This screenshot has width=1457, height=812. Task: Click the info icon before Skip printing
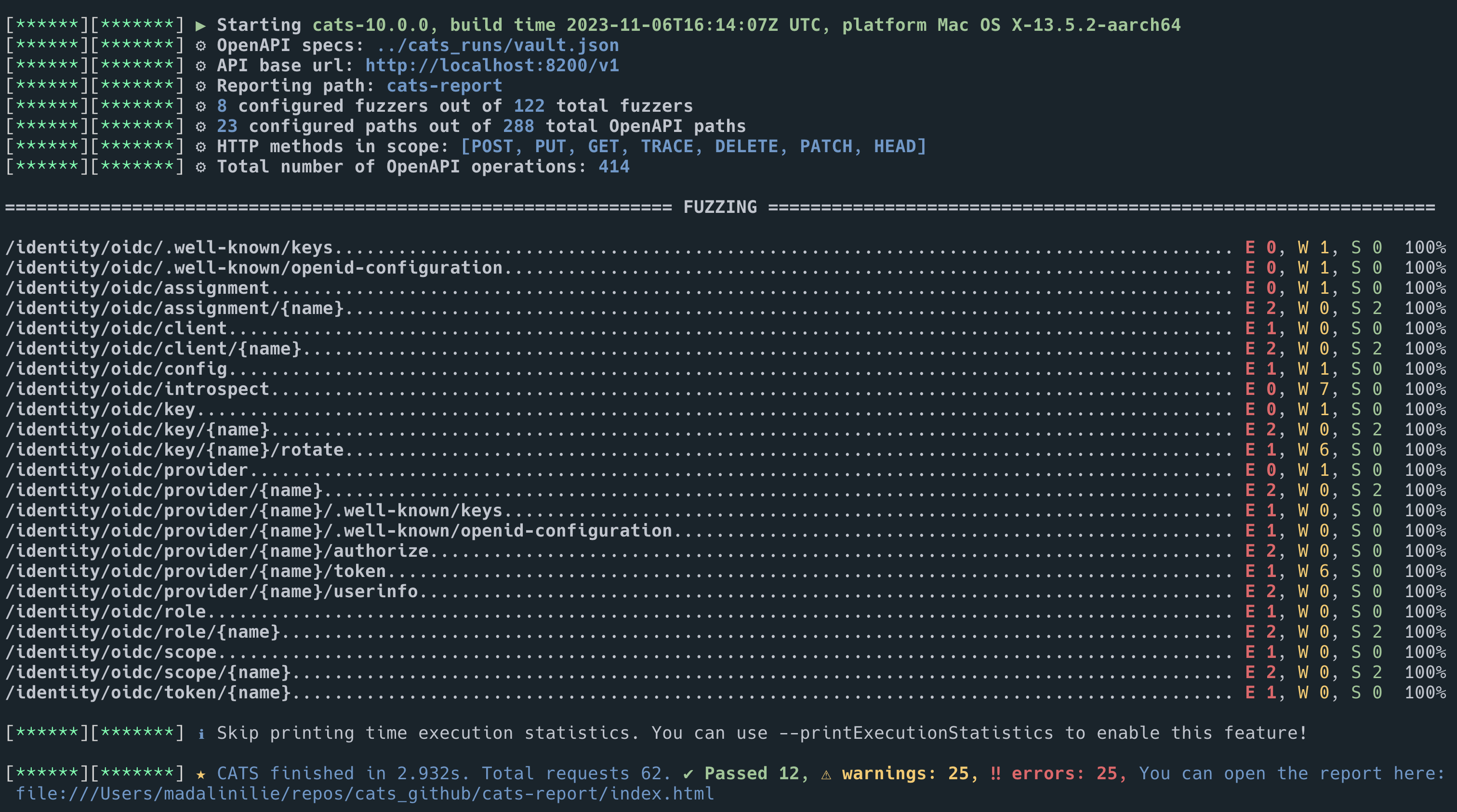click(201, 733)
